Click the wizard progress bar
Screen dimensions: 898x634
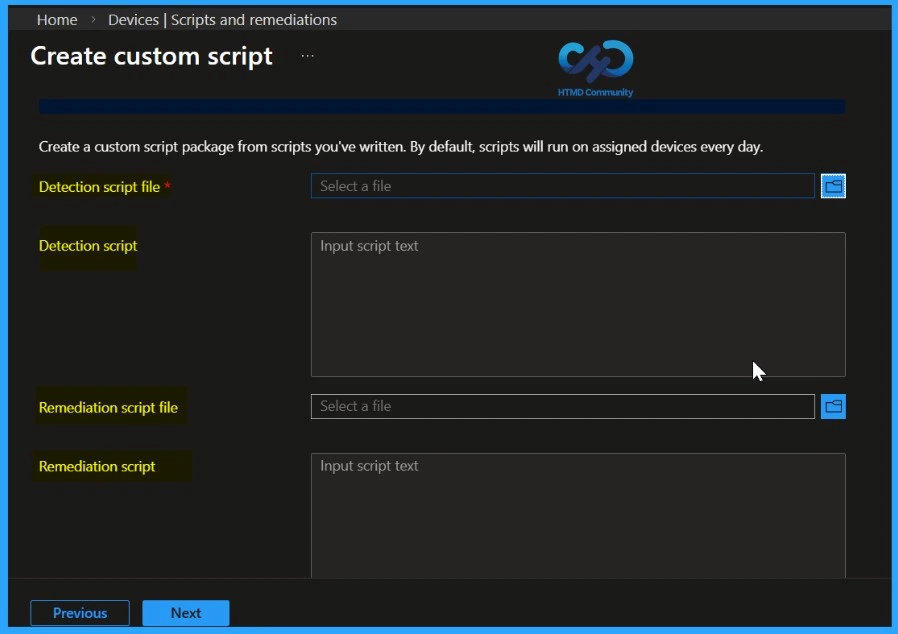coord(442,106)
